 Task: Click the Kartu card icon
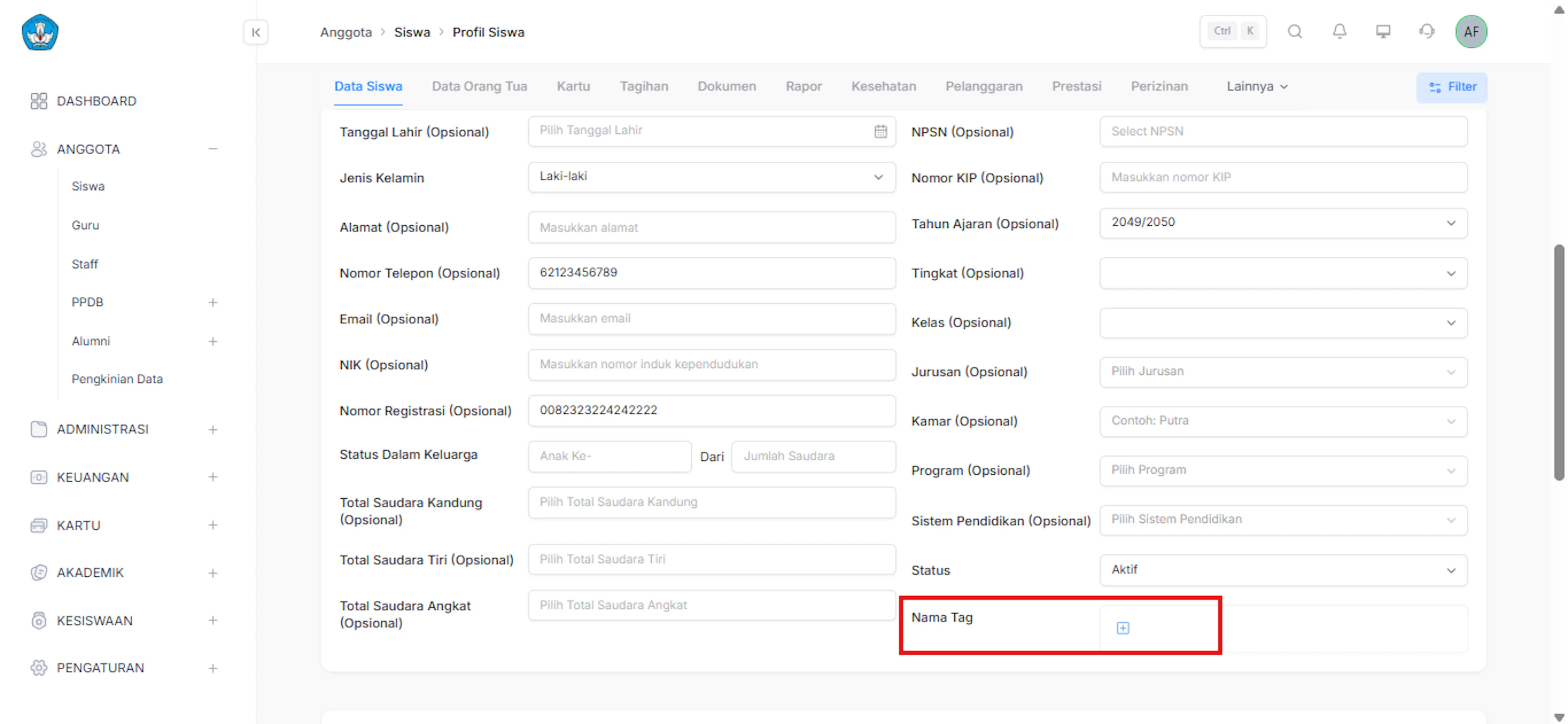[x=39, y=525]
